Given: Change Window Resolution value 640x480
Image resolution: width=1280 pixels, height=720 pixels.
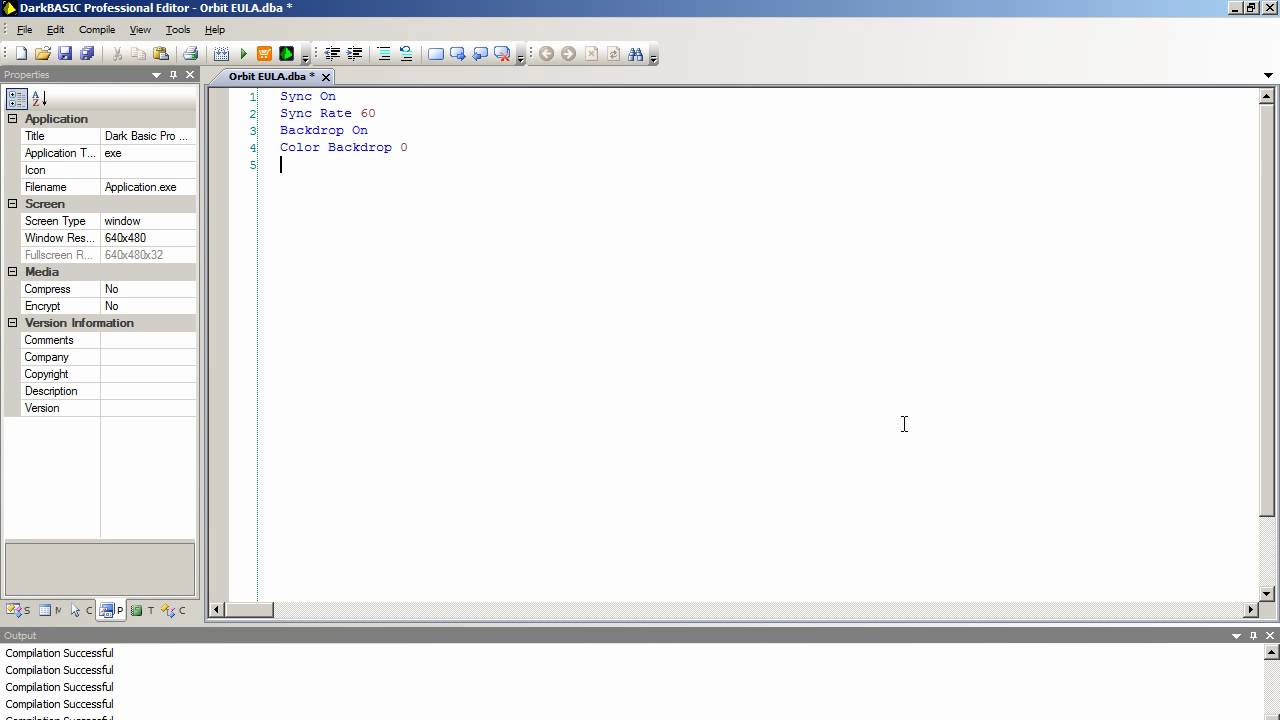Looking at the screenshot, I should 148,238.
